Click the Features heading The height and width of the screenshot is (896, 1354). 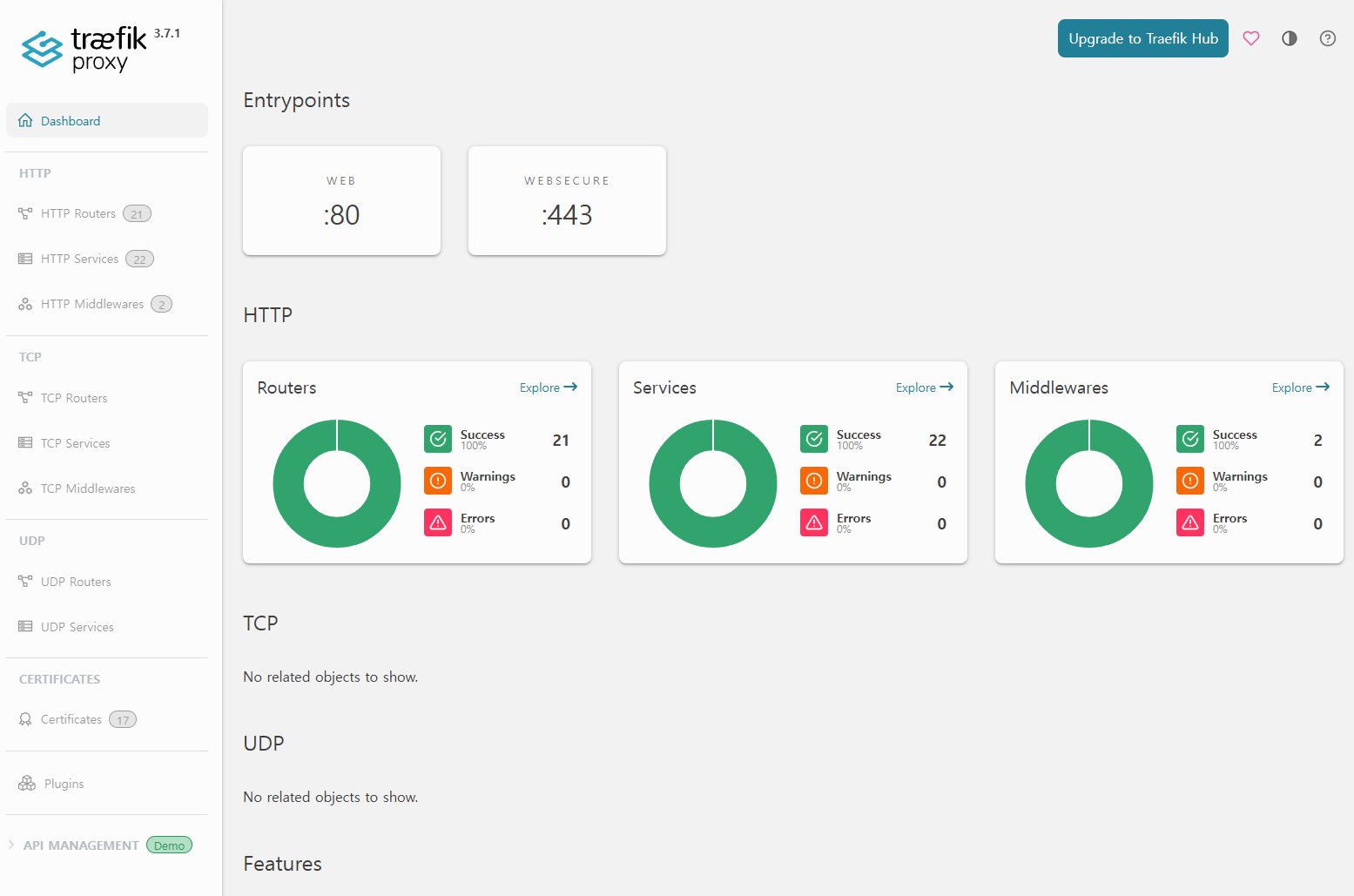click(282, 864)
